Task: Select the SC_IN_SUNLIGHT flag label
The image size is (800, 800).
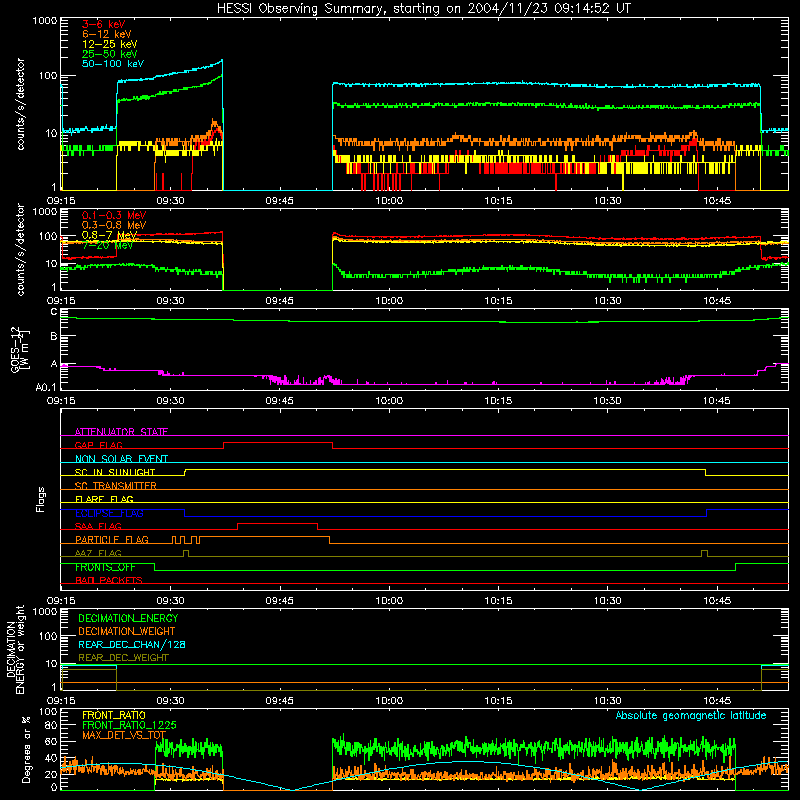Action: [115, 472]
